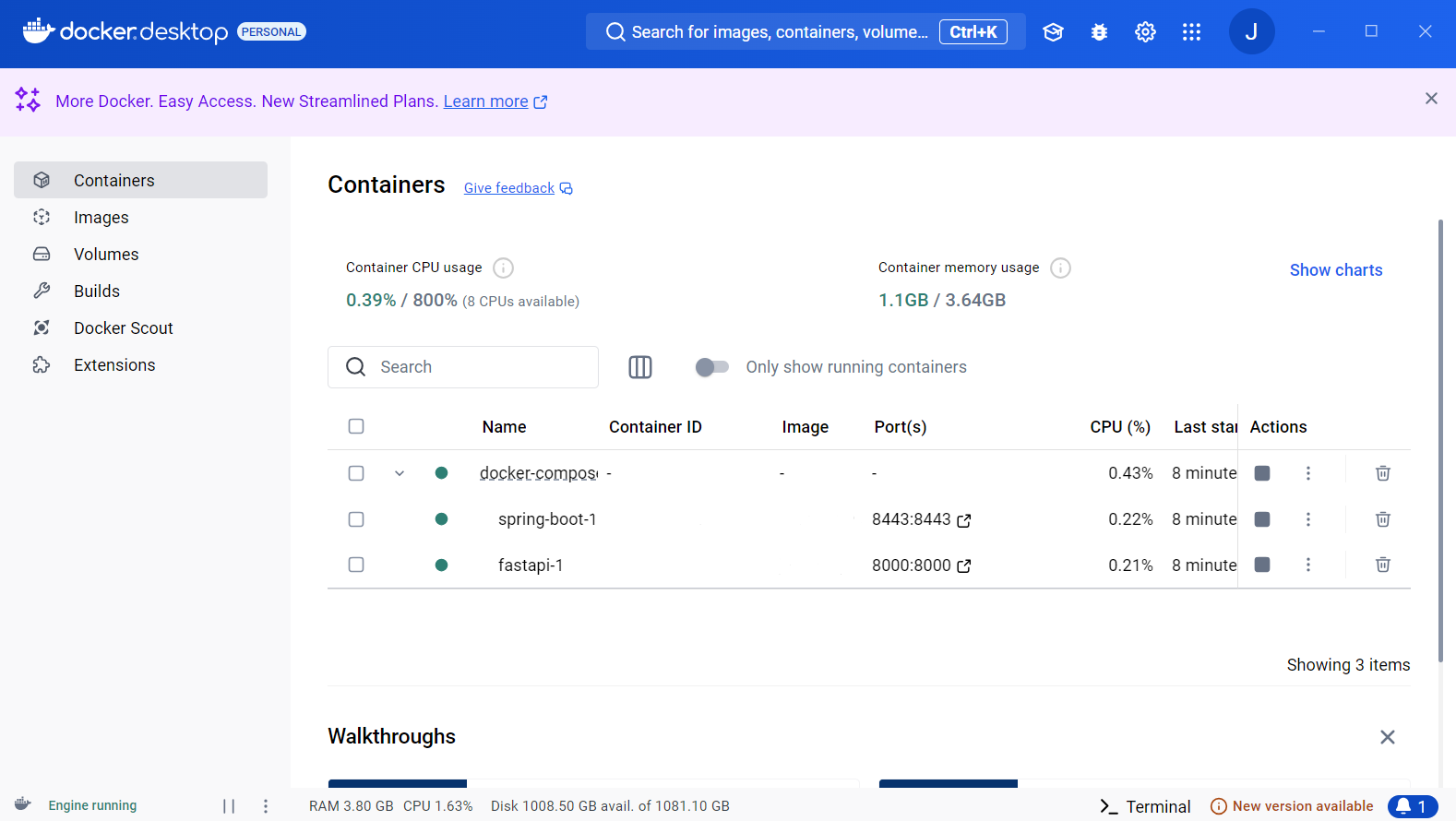Delete the spring-boot-1 container
Screen dimensions: 1456x821
pyautogui.click(x=1382, y=519)
